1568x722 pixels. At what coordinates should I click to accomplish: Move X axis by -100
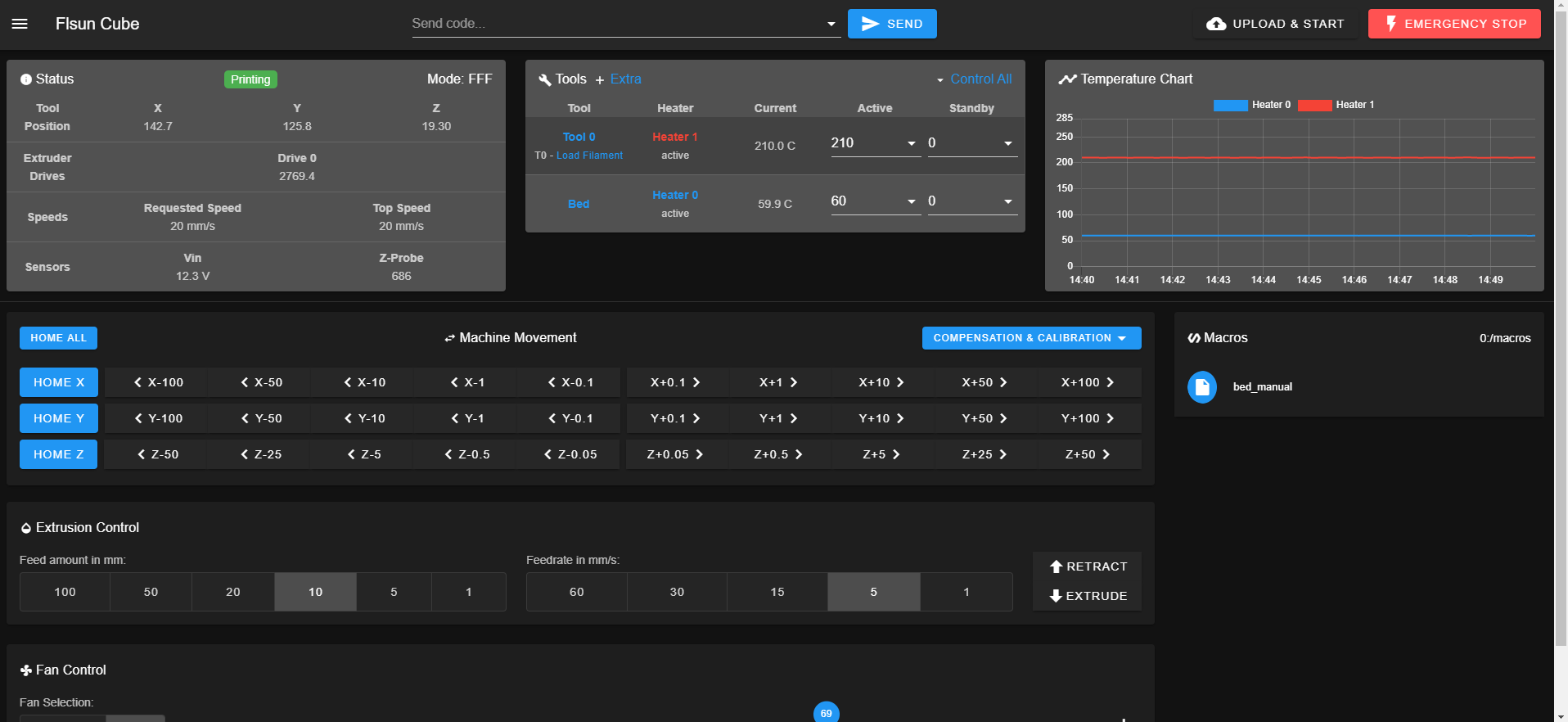(158, 382)
